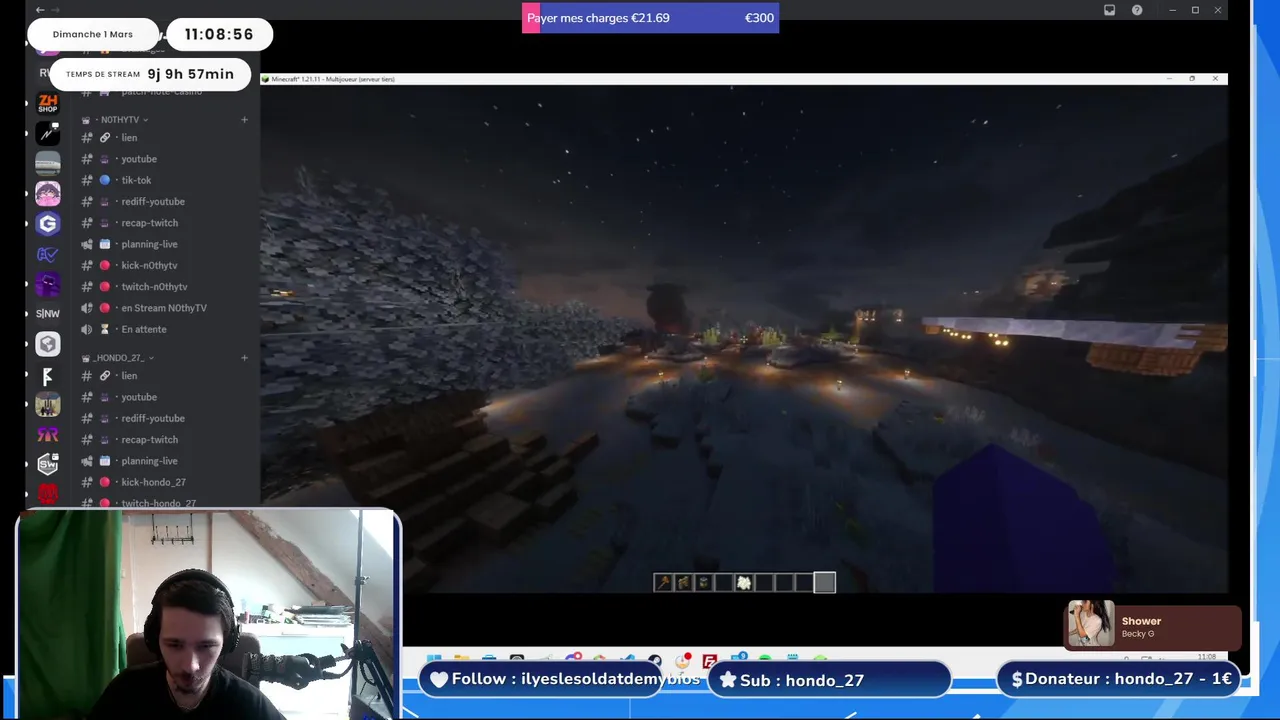Click the Shower album art thumbnail
This screenshot has height=720, width=1280.
[1090, 624]
